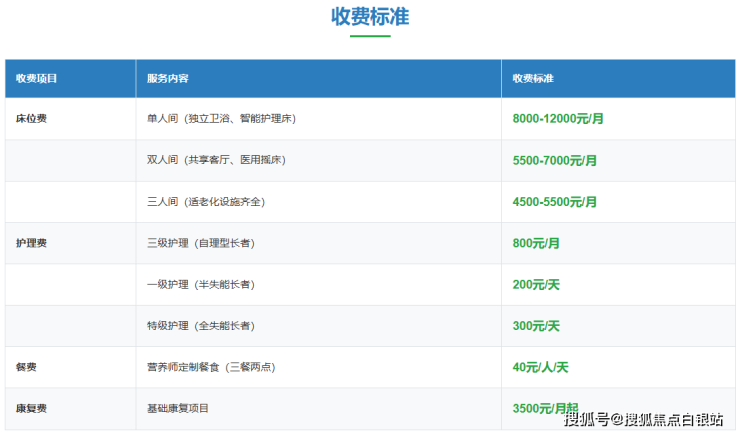Click the 收费标准 page title
The width and height of the screenshot is (740, 435).
click(369, 17)
